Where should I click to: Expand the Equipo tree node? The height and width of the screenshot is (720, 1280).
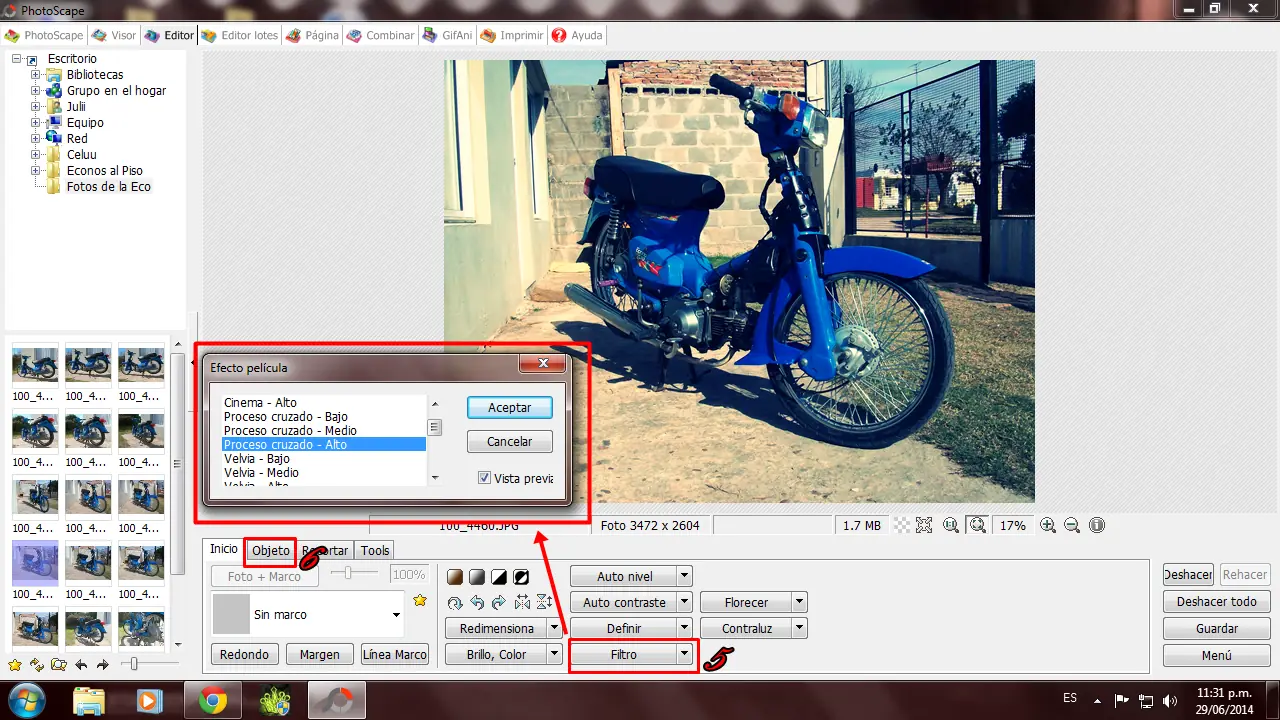[36, 123]
